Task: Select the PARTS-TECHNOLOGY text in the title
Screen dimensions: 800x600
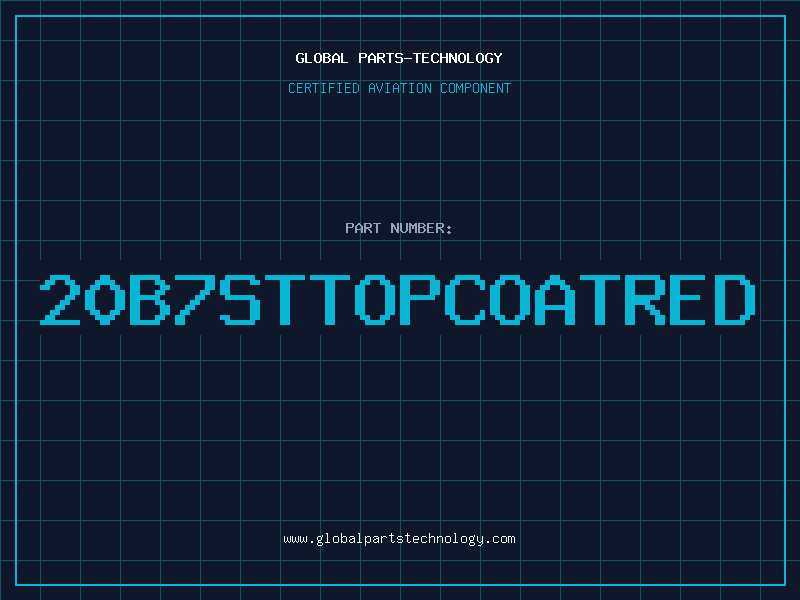Action: 430,58
